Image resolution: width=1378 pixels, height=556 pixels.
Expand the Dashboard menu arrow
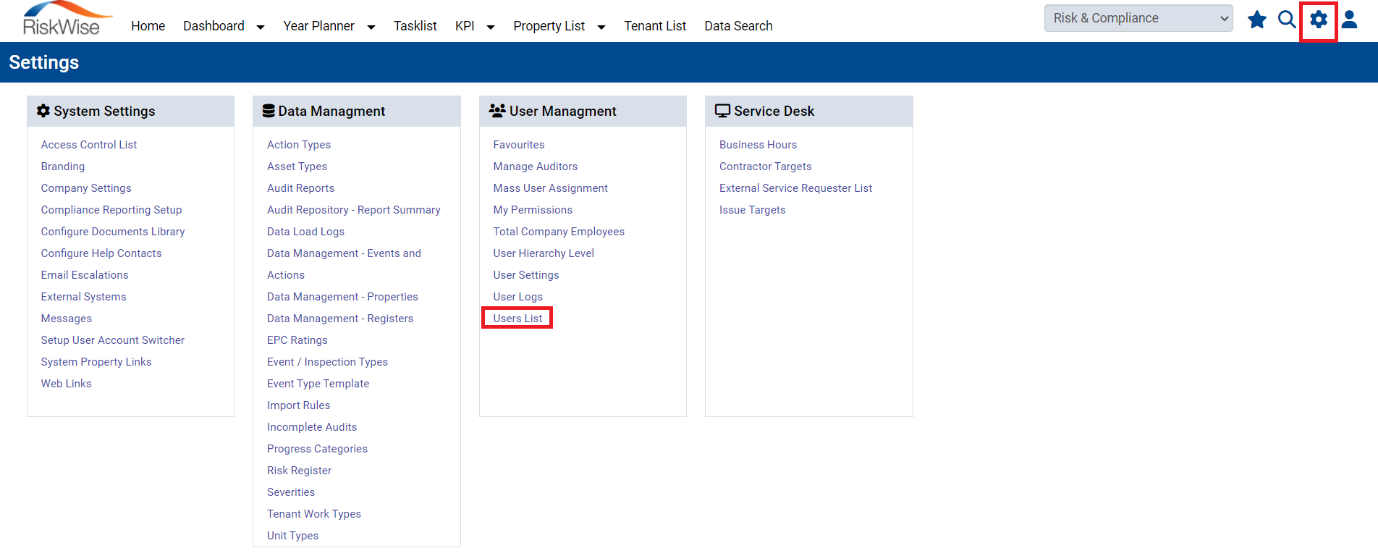point(260,27)
